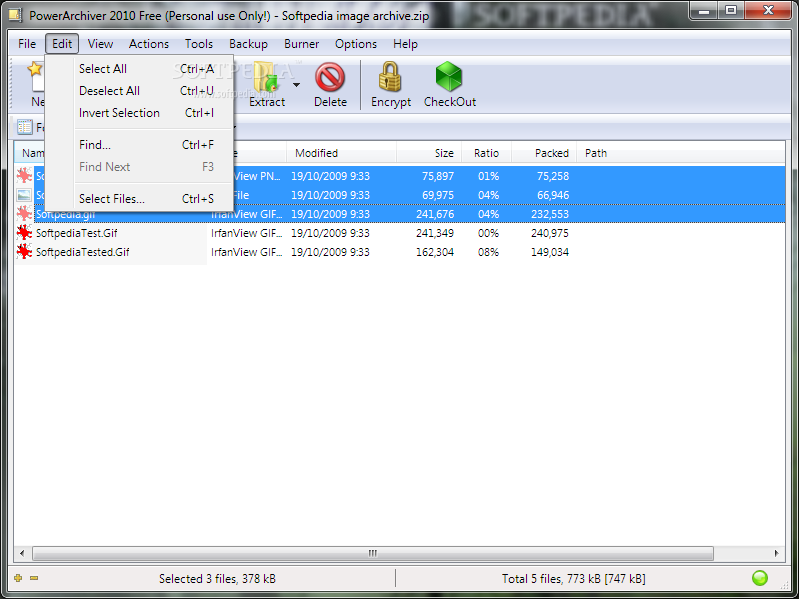Choose Deselect All menu entry
Viewport: 799px width, 599px height.
[x=139, y=91]
